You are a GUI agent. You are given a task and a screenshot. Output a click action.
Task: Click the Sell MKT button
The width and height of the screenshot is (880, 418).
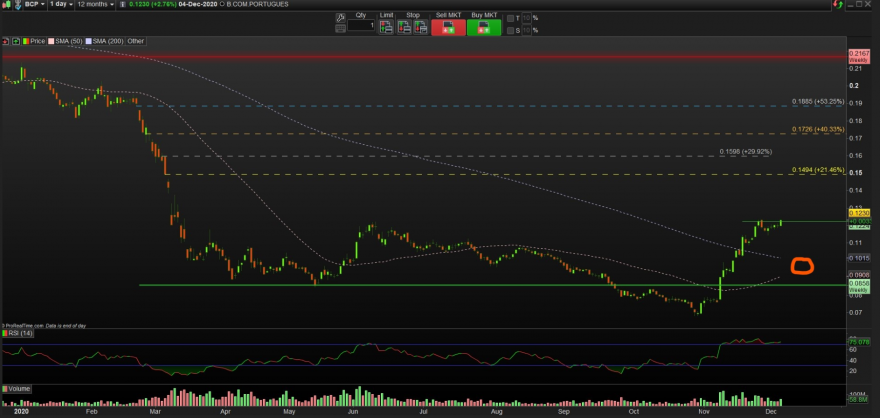pyautogui.click(x=448, y=27)
